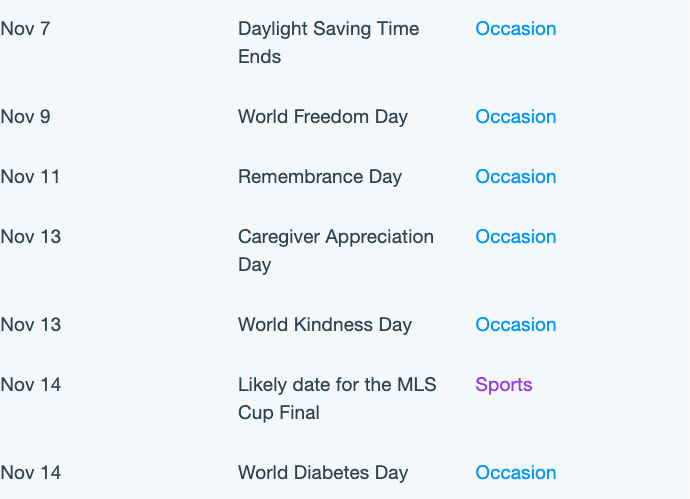Viewport: 690px width, 499px height.
Task: Open the Occasion link beside World Freedom Day
Action: point(516,117)
